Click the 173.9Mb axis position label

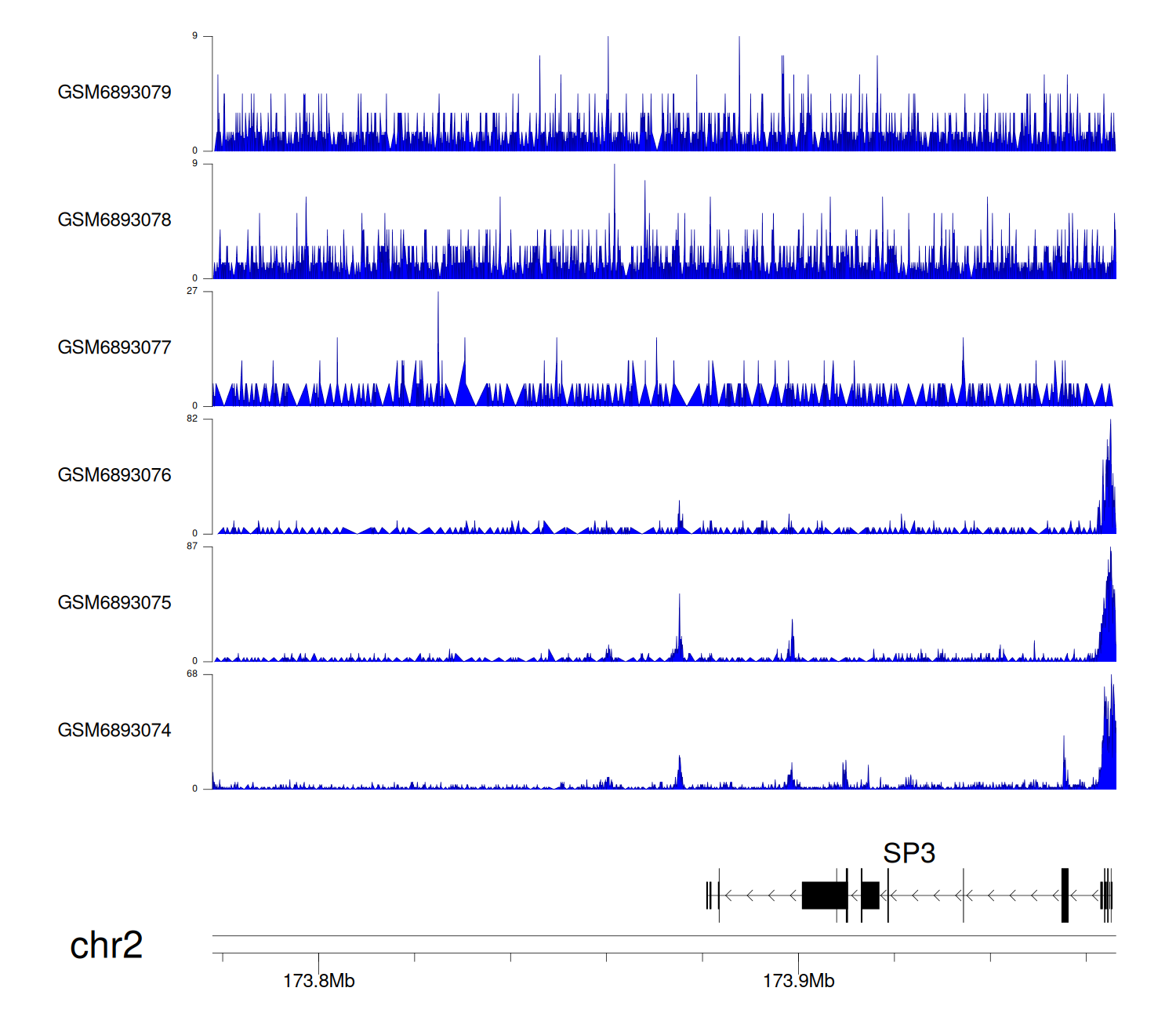click(x=798, y=981)
